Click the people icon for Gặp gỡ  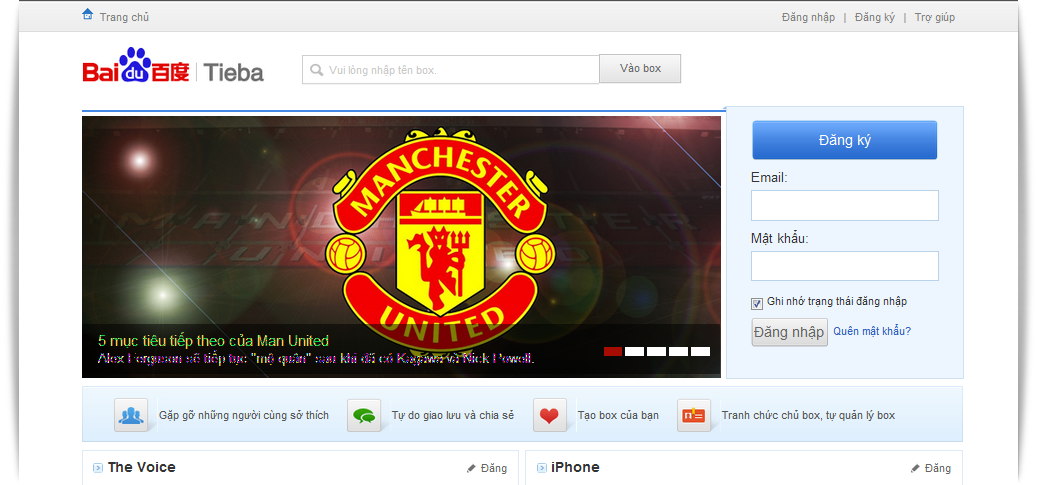[131, 416]
